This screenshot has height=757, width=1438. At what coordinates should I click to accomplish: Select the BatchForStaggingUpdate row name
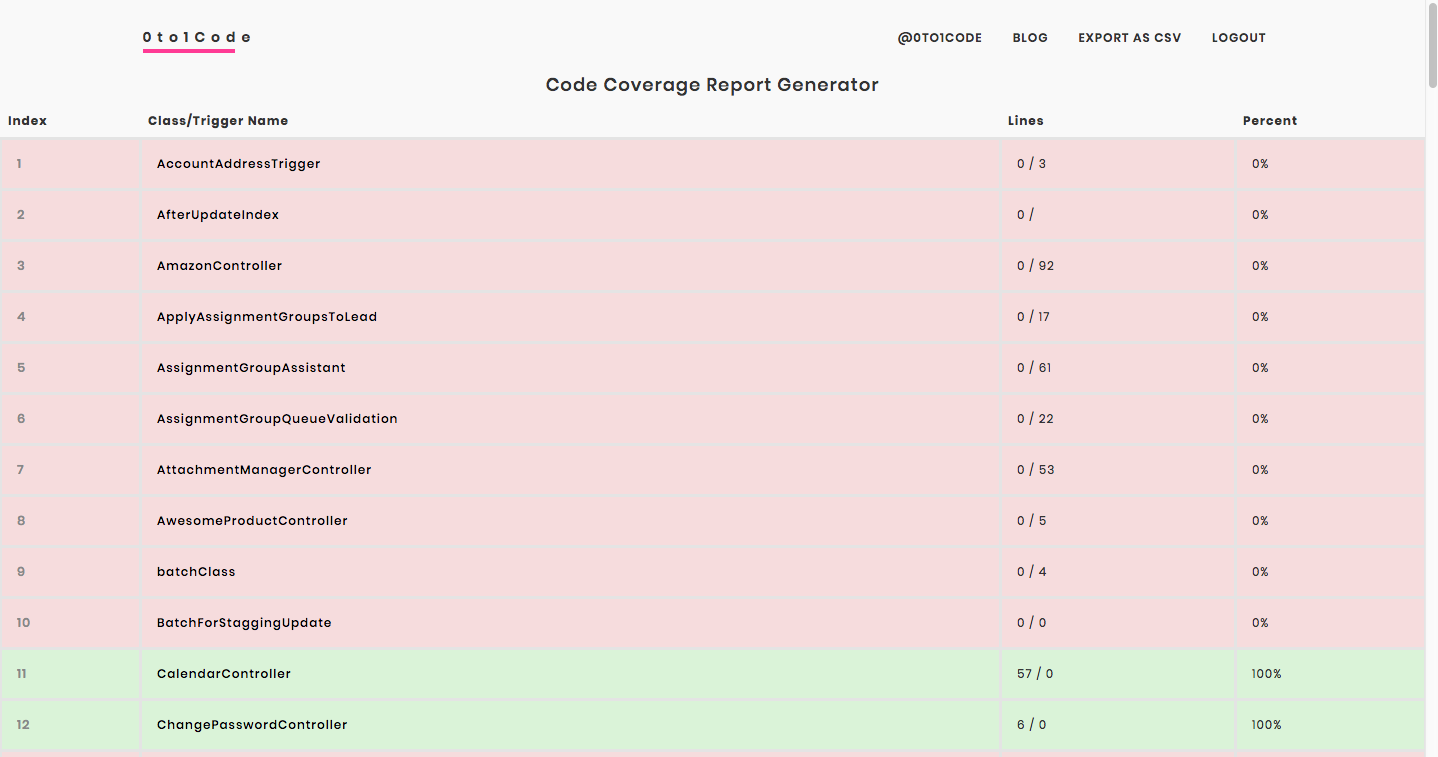(x=244, y=623)
